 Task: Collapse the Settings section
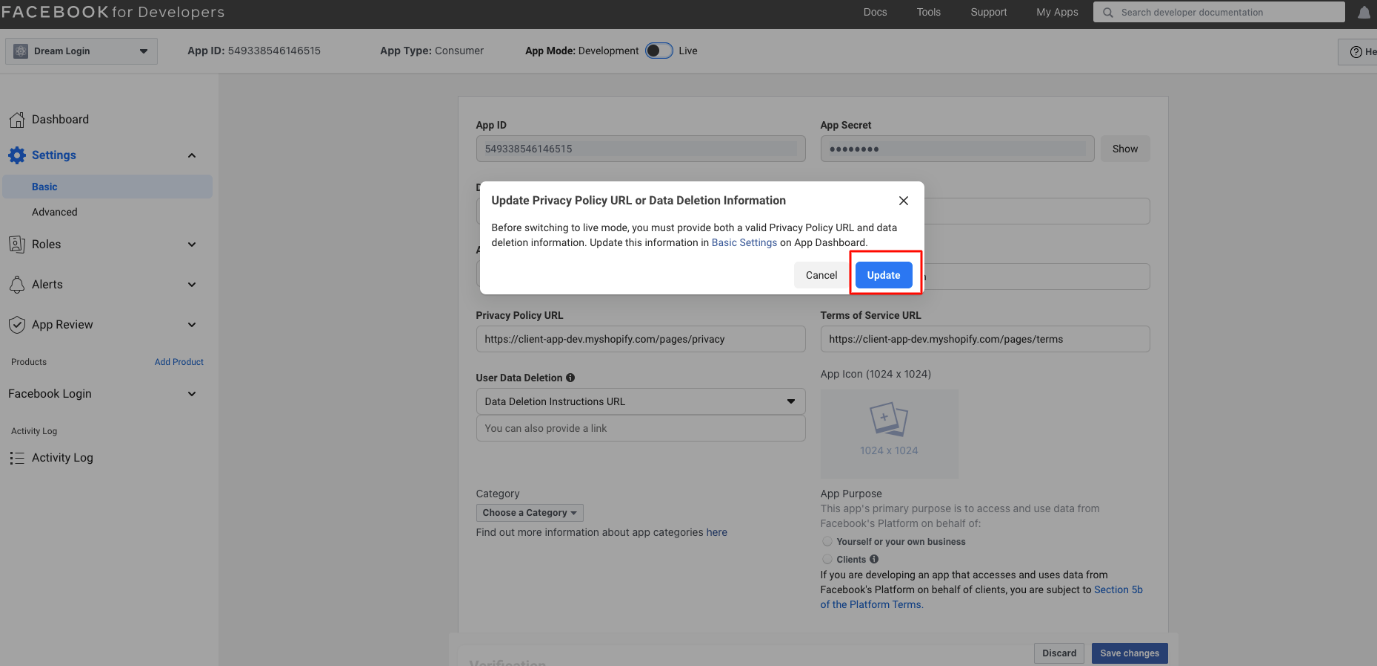(x=192, y=155)
